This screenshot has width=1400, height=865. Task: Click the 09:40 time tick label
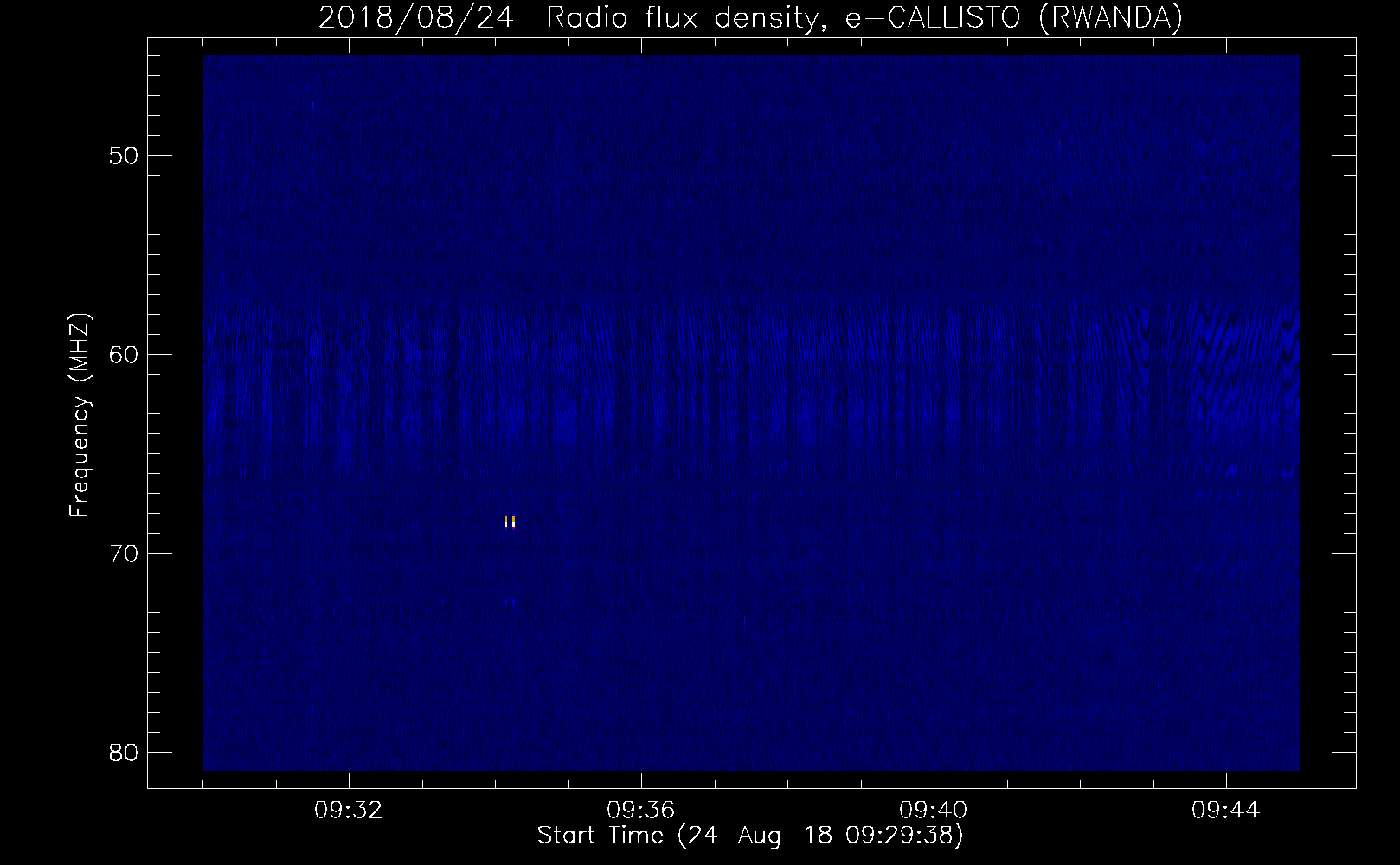[x=934, y=811]
